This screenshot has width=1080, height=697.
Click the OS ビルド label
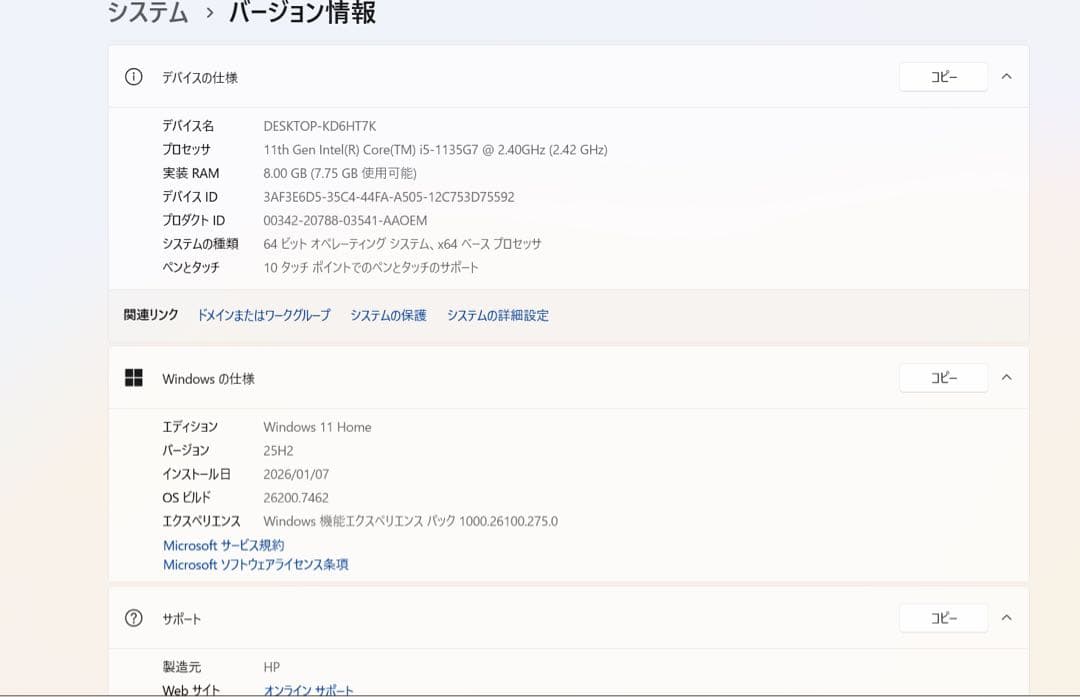coord(187,497)
